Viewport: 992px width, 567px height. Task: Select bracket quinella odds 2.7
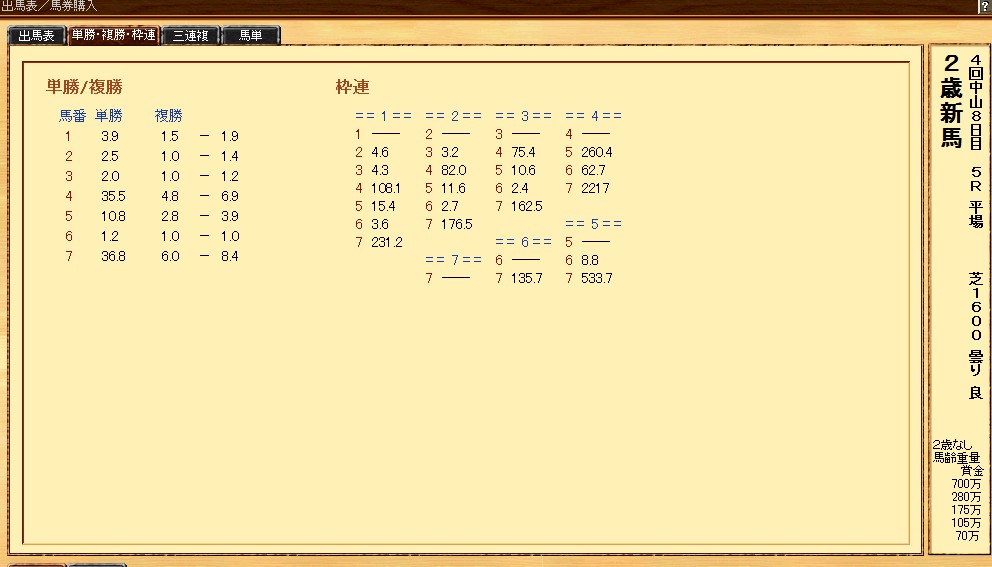(450, 206)
